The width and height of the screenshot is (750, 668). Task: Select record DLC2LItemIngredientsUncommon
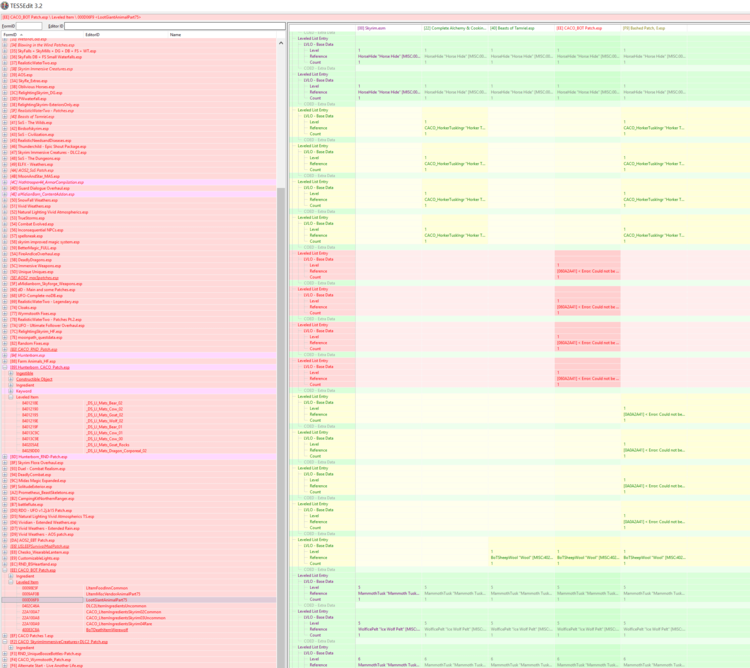(x=139, y=606)
